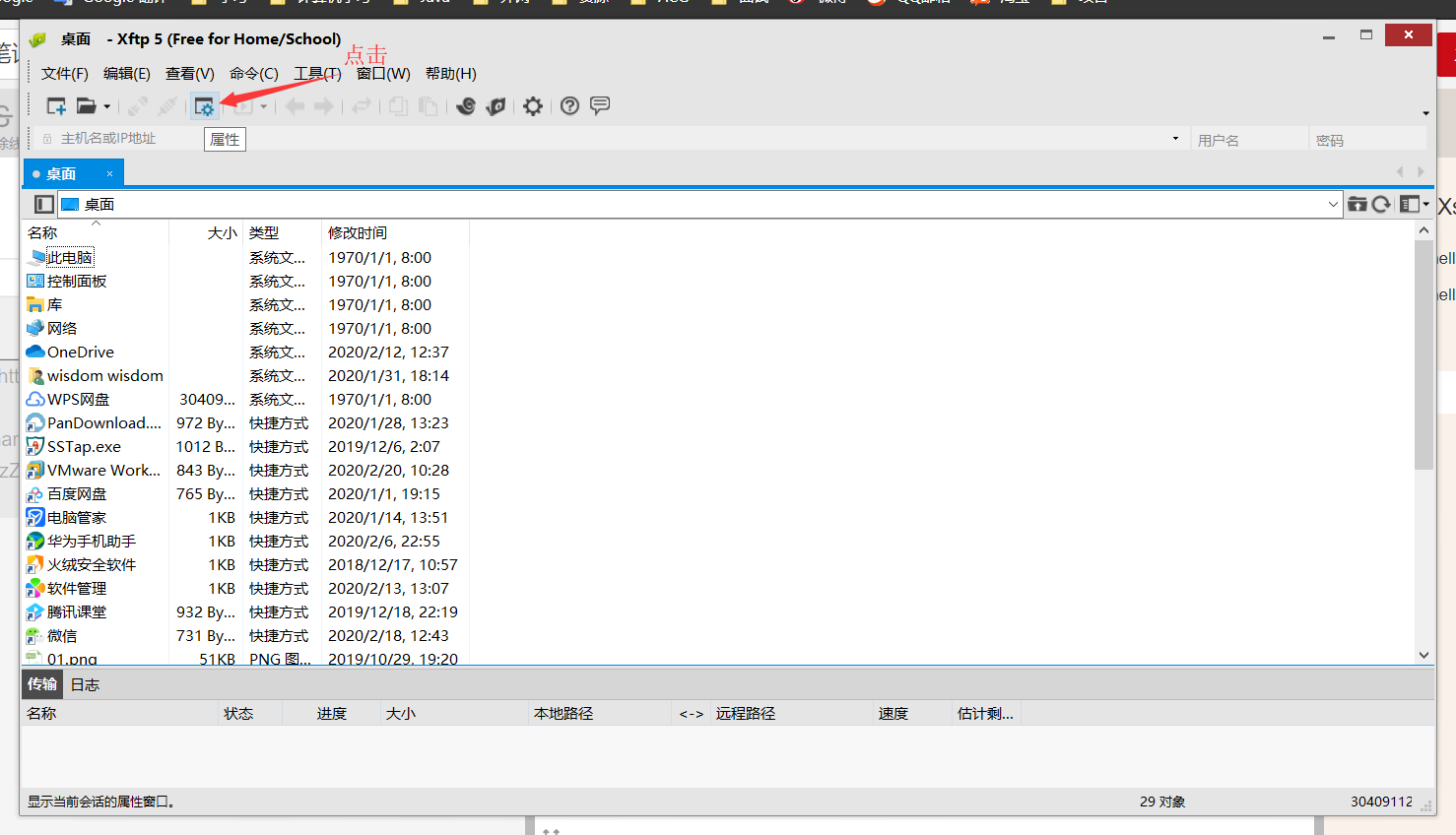
Task: Open the 窗口(W) menu
Action: pyautogui.click(x=383, y=74)
